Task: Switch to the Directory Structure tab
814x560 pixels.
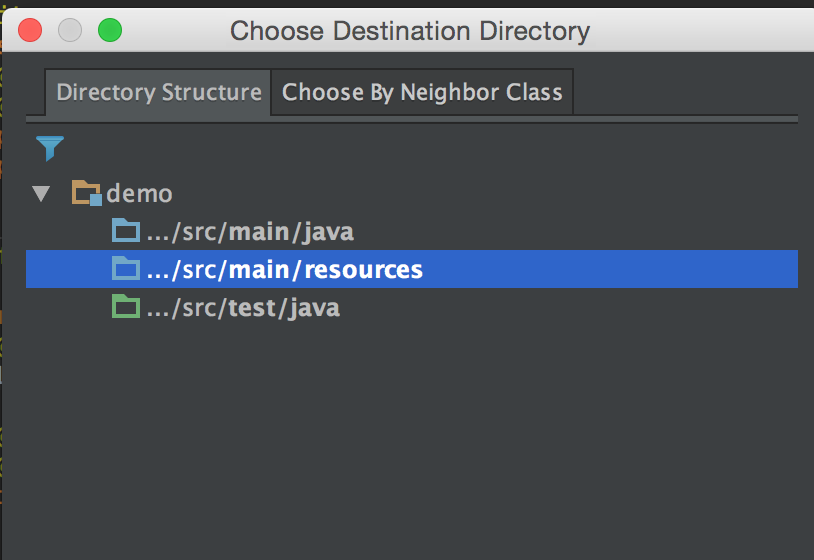Action: (158, 93)
